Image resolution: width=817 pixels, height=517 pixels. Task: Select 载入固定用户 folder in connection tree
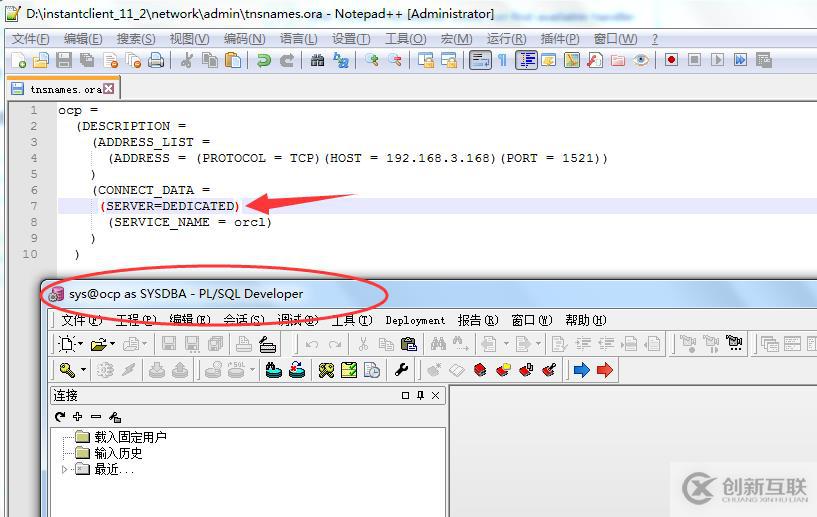pyautogui.click(x=130, y=437)
